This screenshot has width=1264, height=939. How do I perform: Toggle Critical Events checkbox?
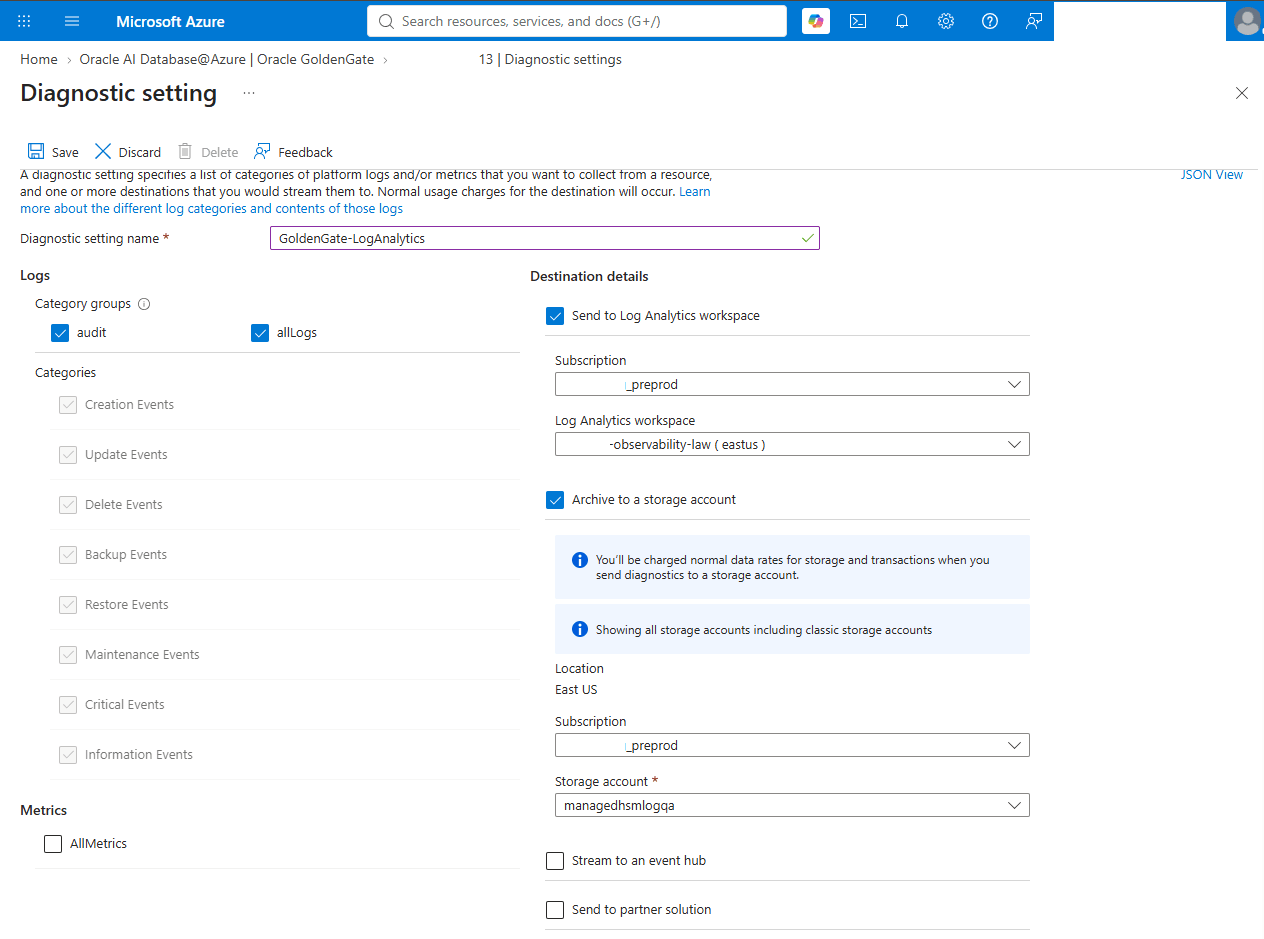68,705
